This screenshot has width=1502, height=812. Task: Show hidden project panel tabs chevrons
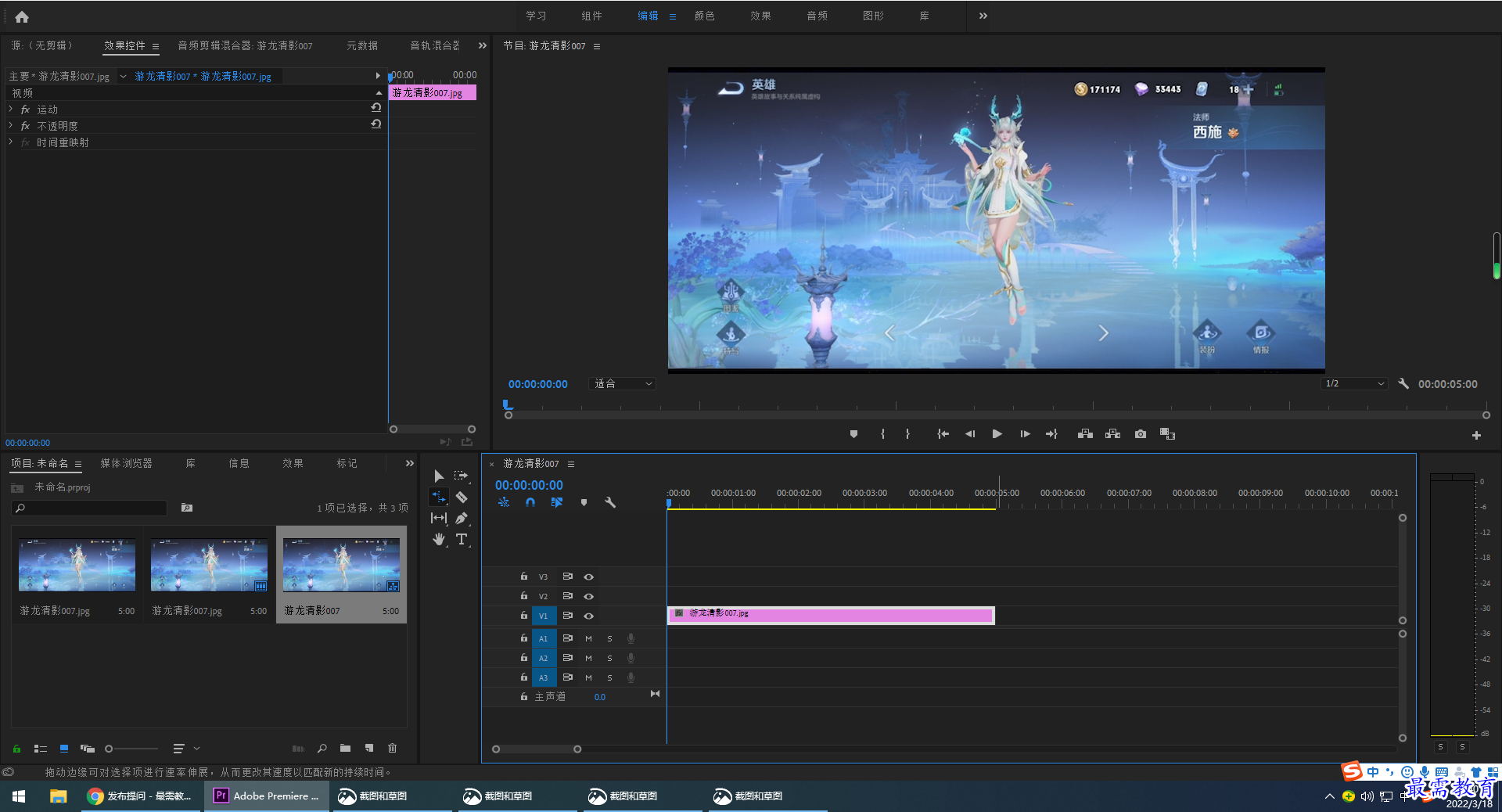[x=410, y=464]
